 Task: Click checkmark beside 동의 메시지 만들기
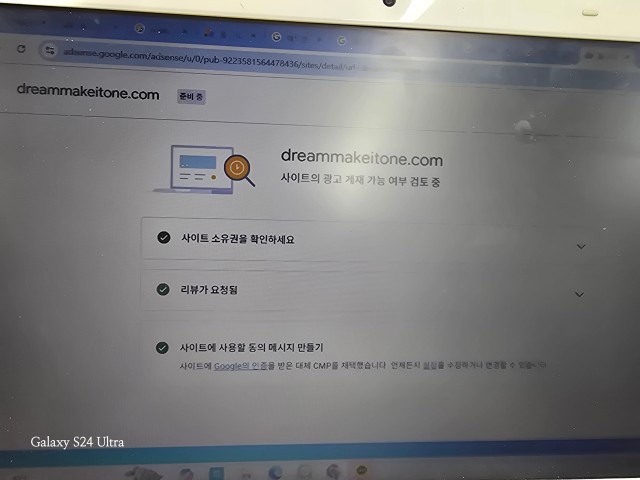[x=162, y=347]
